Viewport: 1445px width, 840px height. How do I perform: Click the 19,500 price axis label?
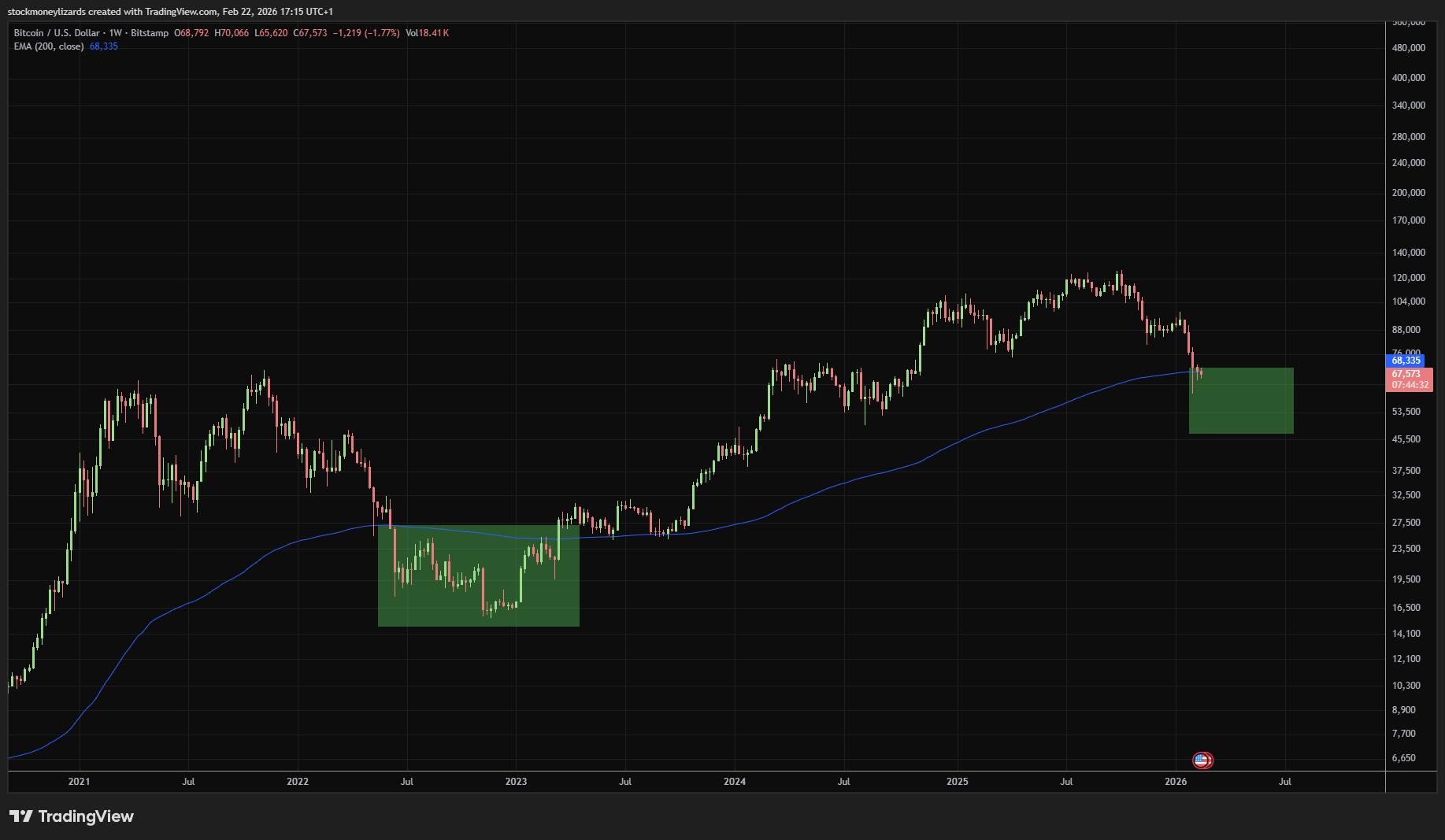[1406, 579]
